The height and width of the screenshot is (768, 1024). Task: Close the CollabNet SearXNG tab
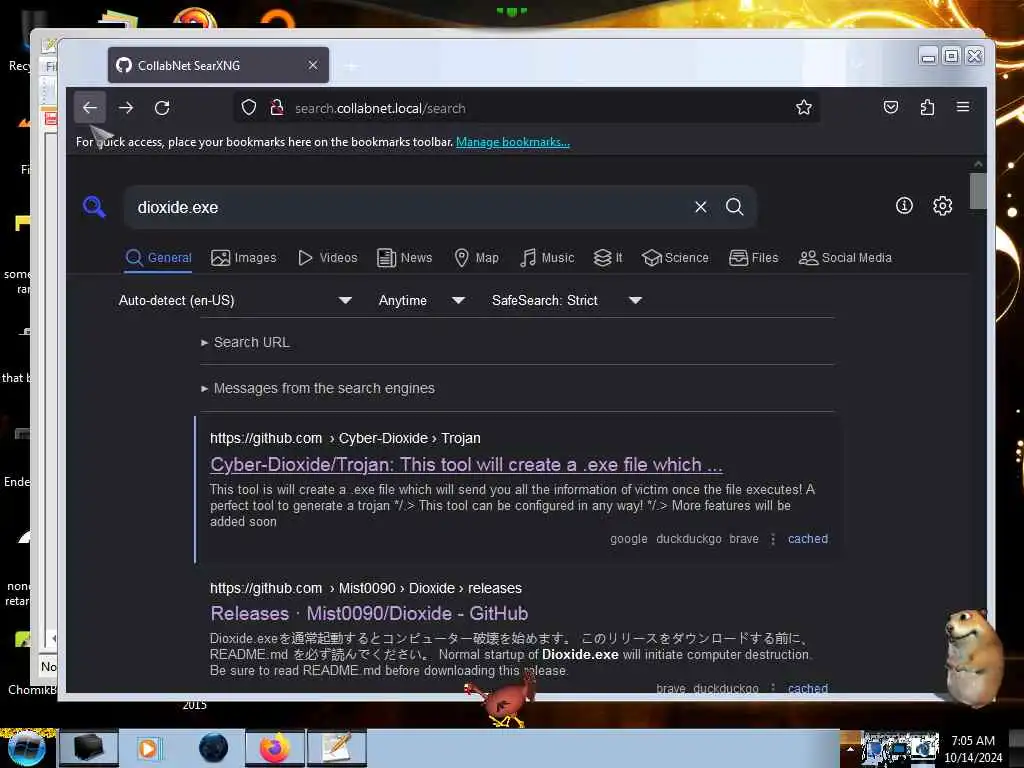(313, 65)
